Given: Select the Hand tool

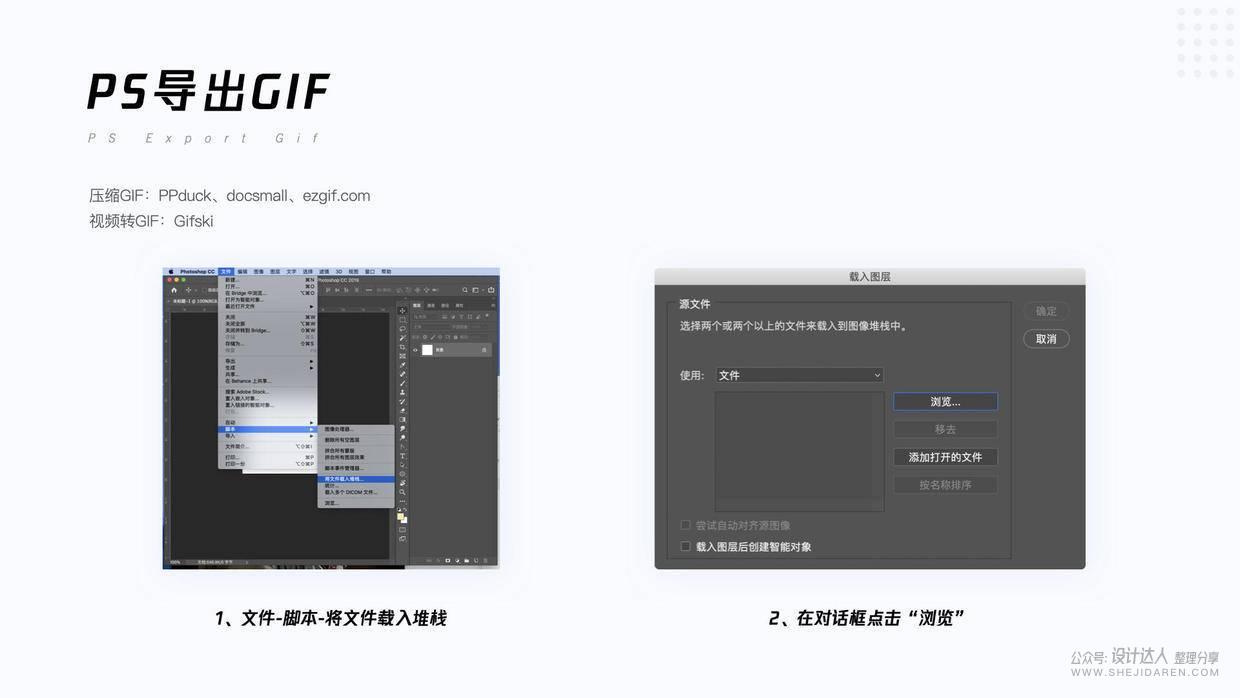Looking at the screenshot, I should pos(402,483).
